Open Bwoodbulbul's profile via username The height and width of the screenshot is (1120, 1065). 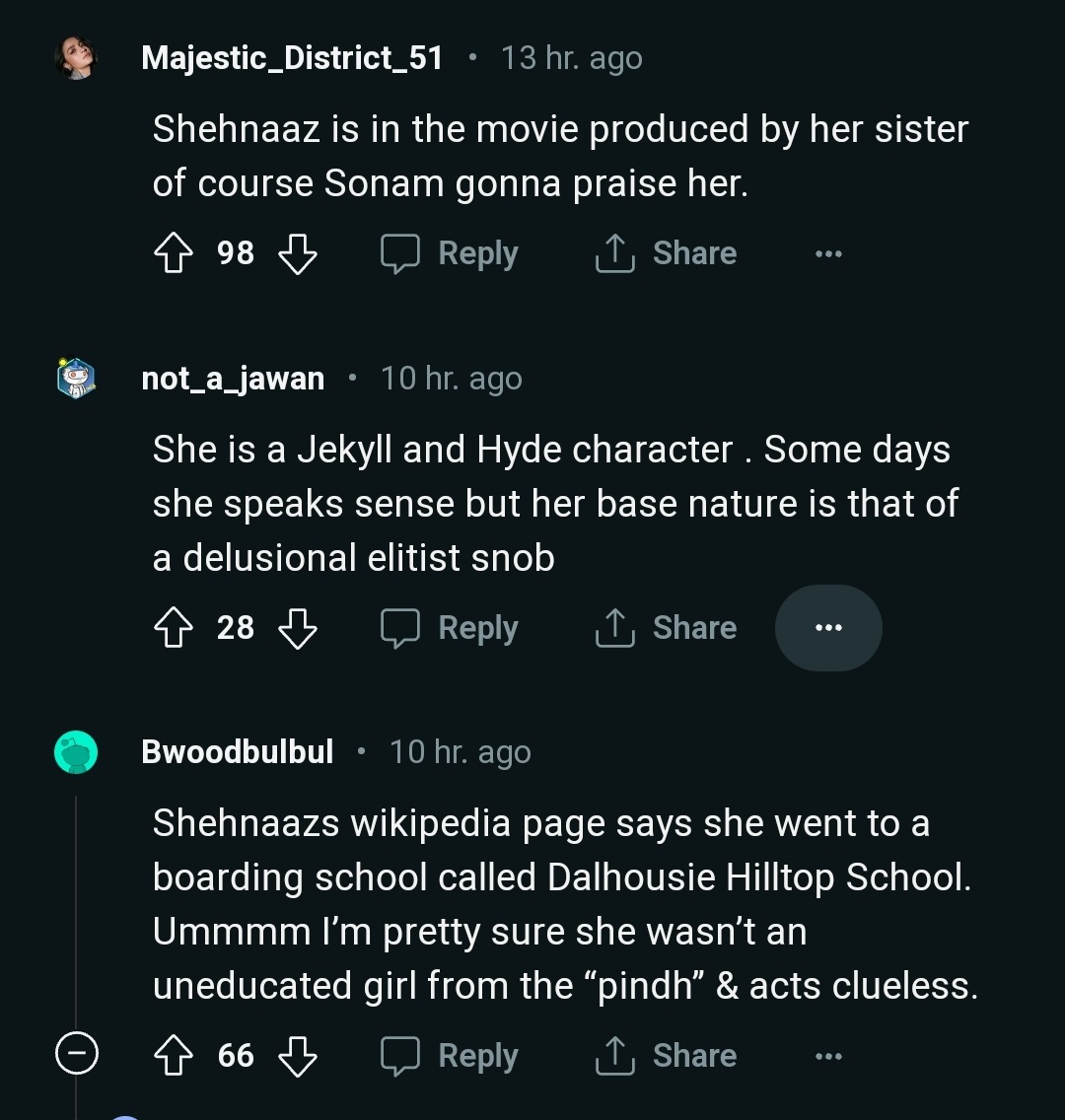click(x=237, y=752)
